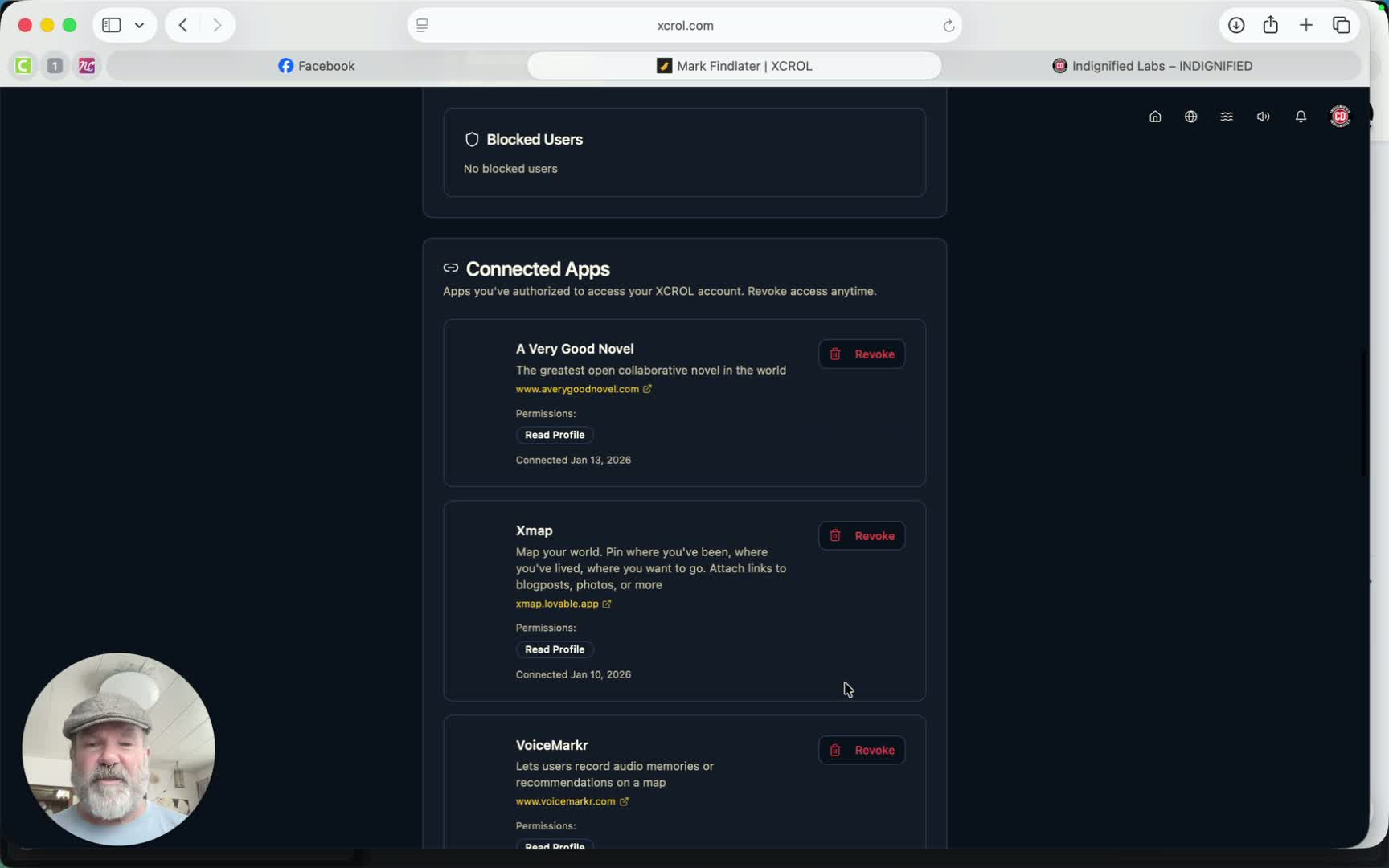Open the page reader settings icon
This screenshot has width=1389, height=868.
422,26
